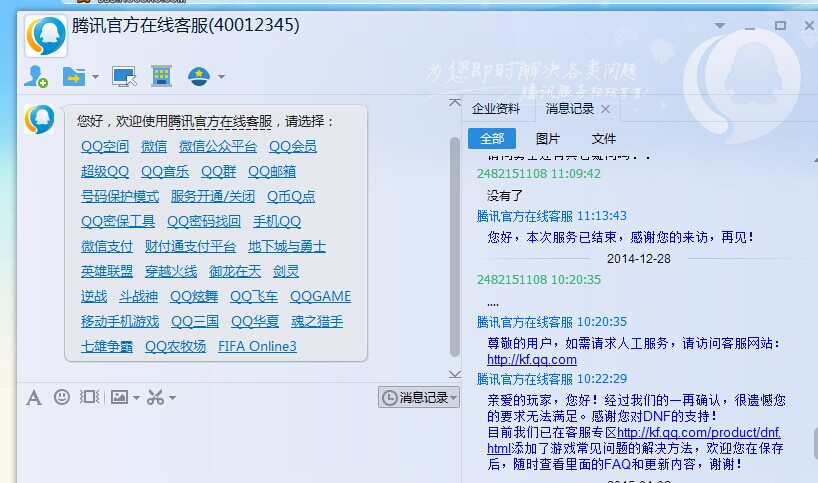Open the title bar menu dropdown triangle
The width and height of the screenshot is (818, 483).
pyautogui.click(x=720, y=26)
